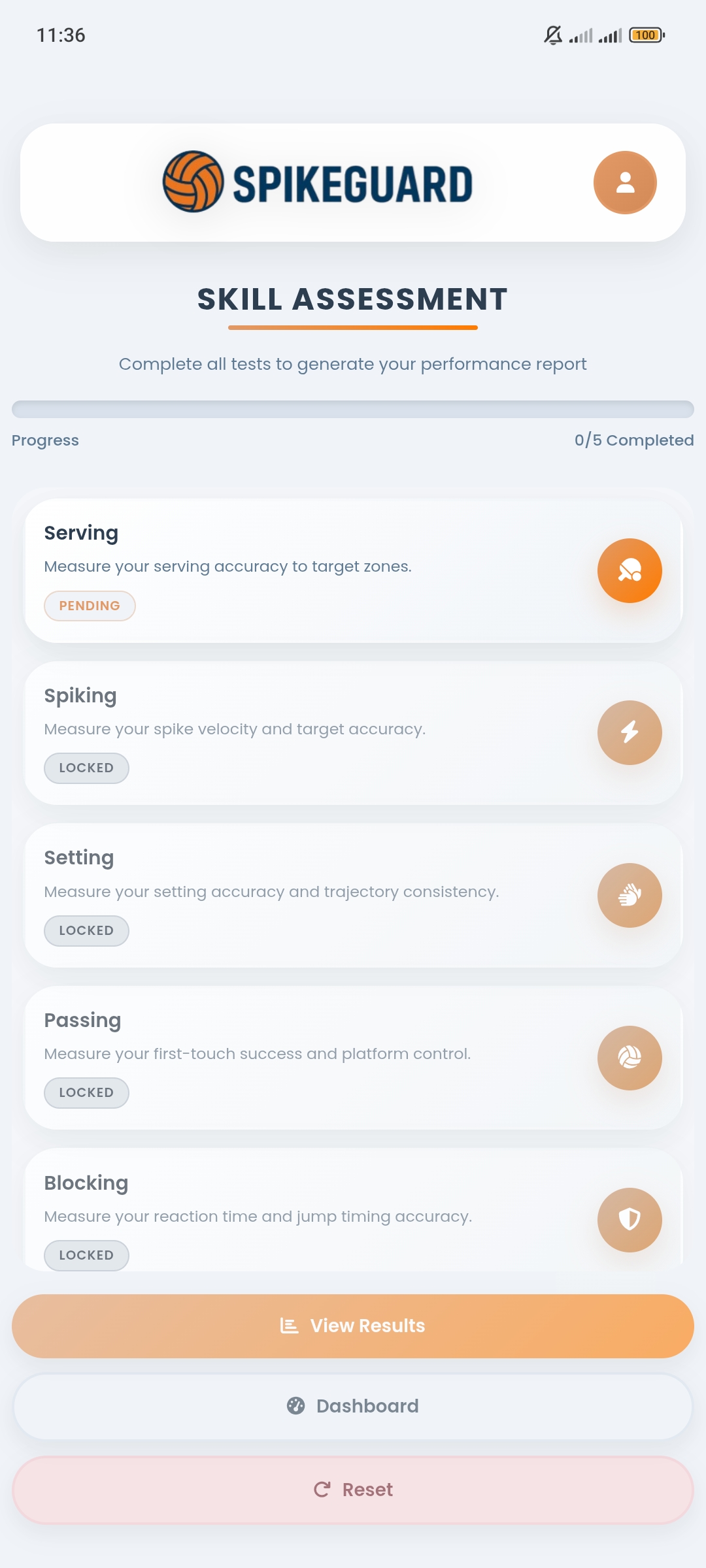Tap the LOCKED badge under Setting
Screen dimensions: 706x1568
click(x=86, y=930)
